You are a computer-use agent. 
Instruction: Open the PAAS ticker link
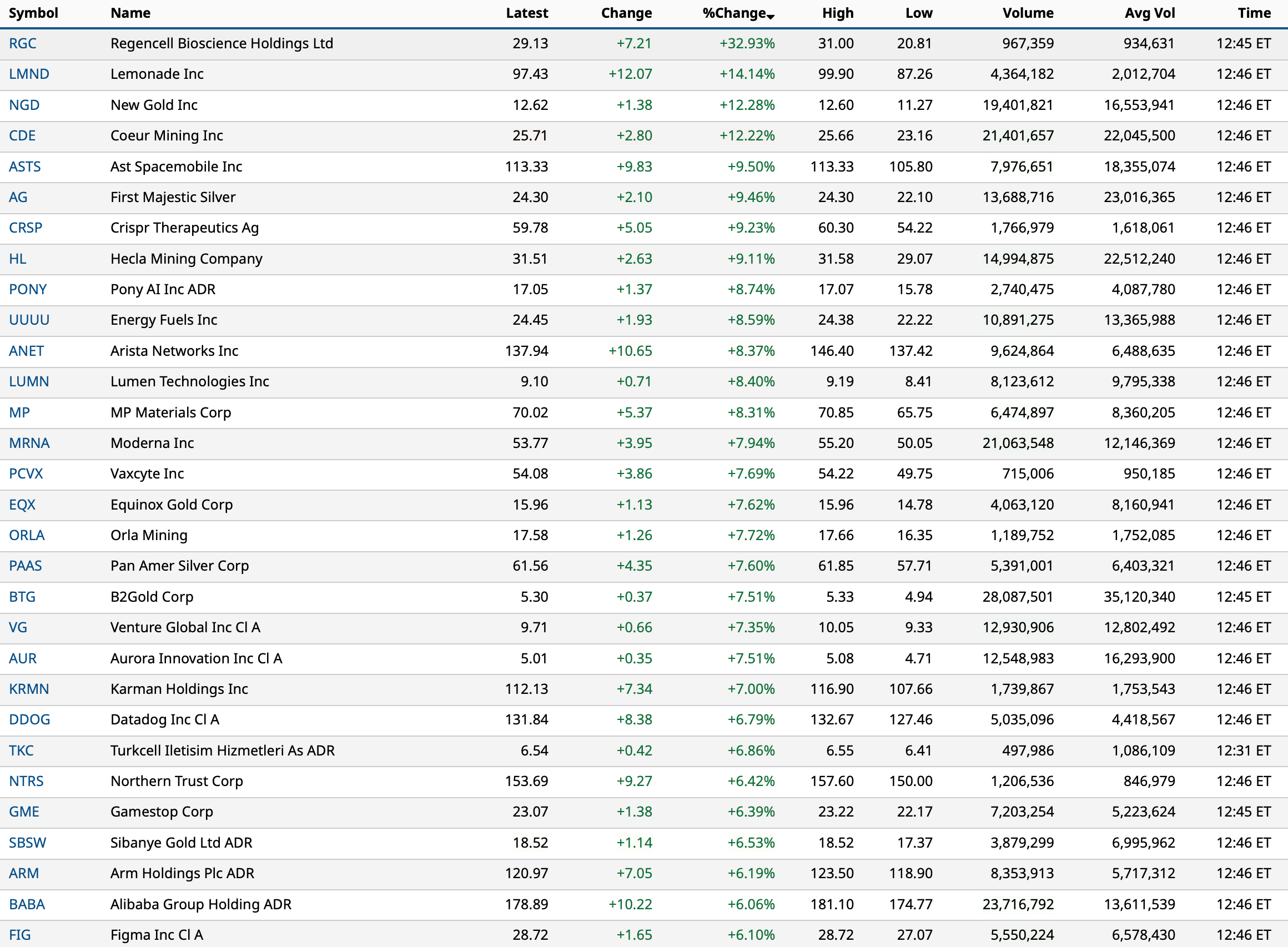(x=25, y=566)
